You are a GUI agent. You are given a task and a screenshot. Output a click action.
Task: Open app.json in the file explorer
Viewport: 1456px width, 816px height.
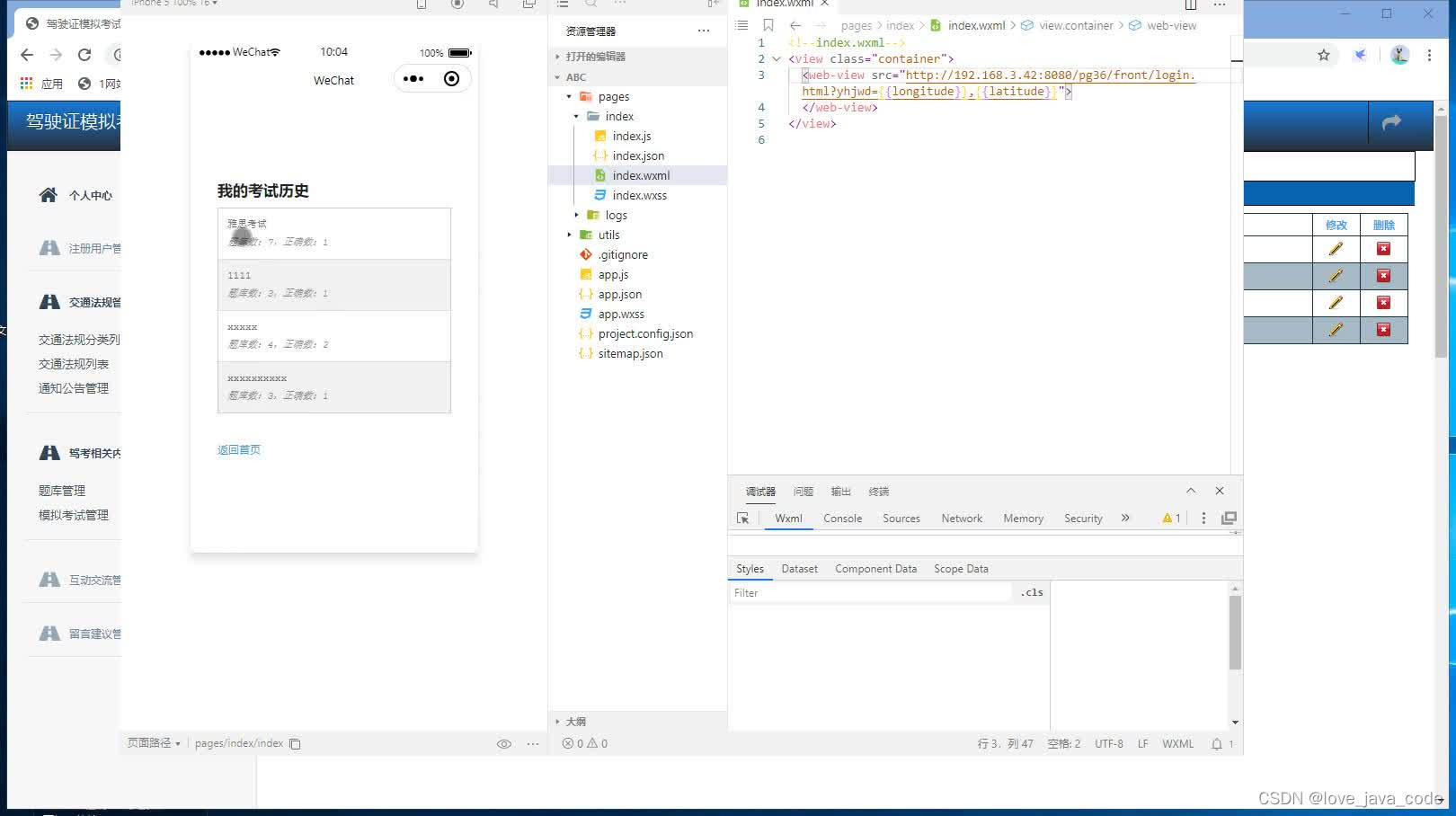click(x=619, y=295)
